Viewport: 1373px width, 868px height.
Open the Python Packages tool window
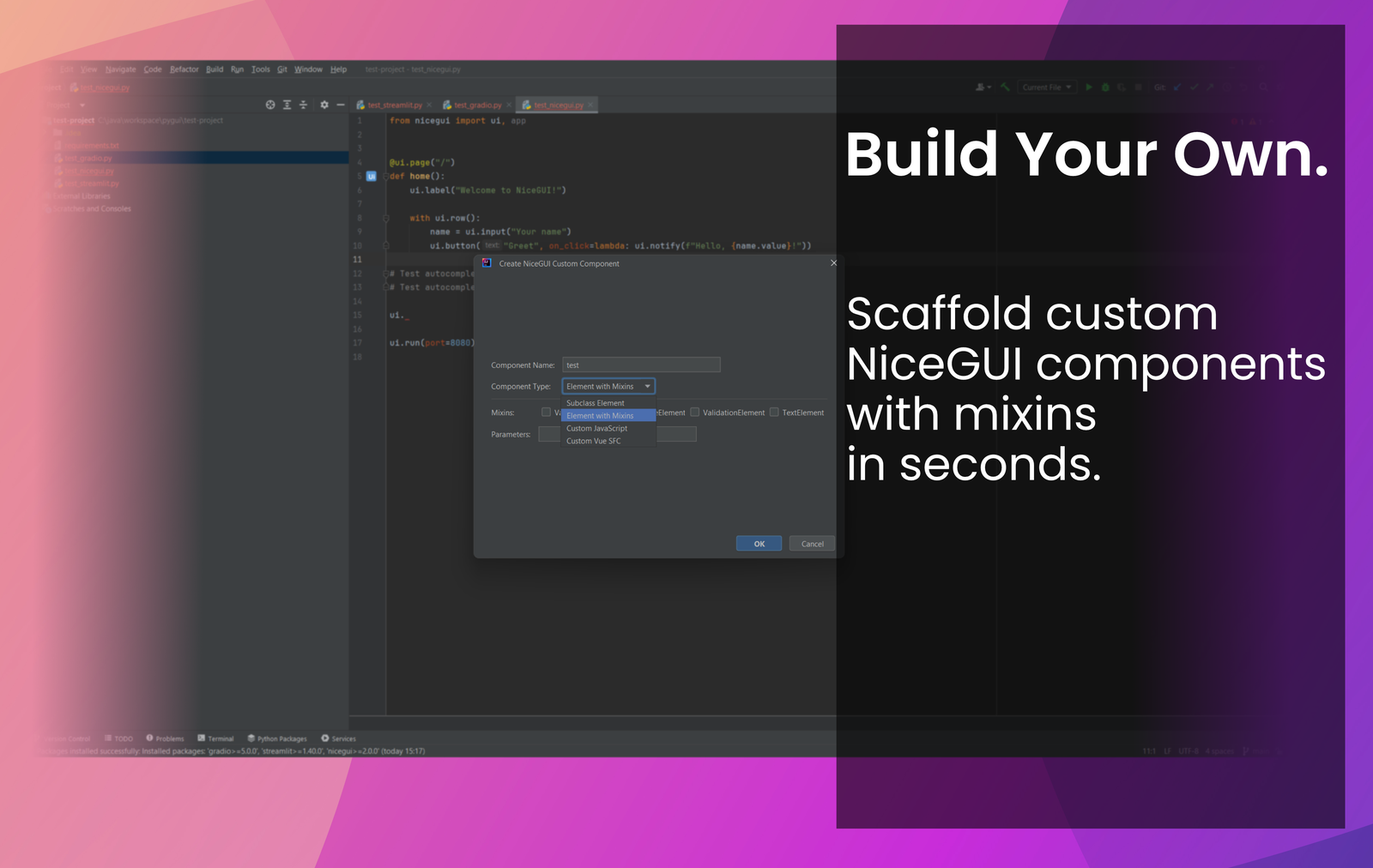coord(276,738)
